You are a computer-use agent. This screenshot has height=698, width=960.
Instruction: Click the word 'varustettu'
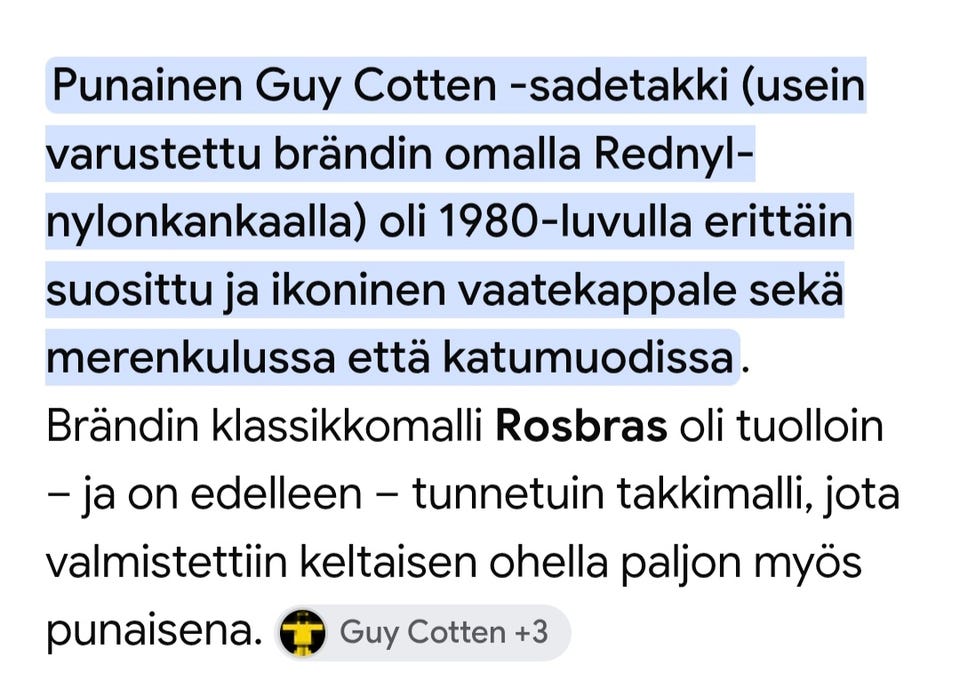point(153,154)
